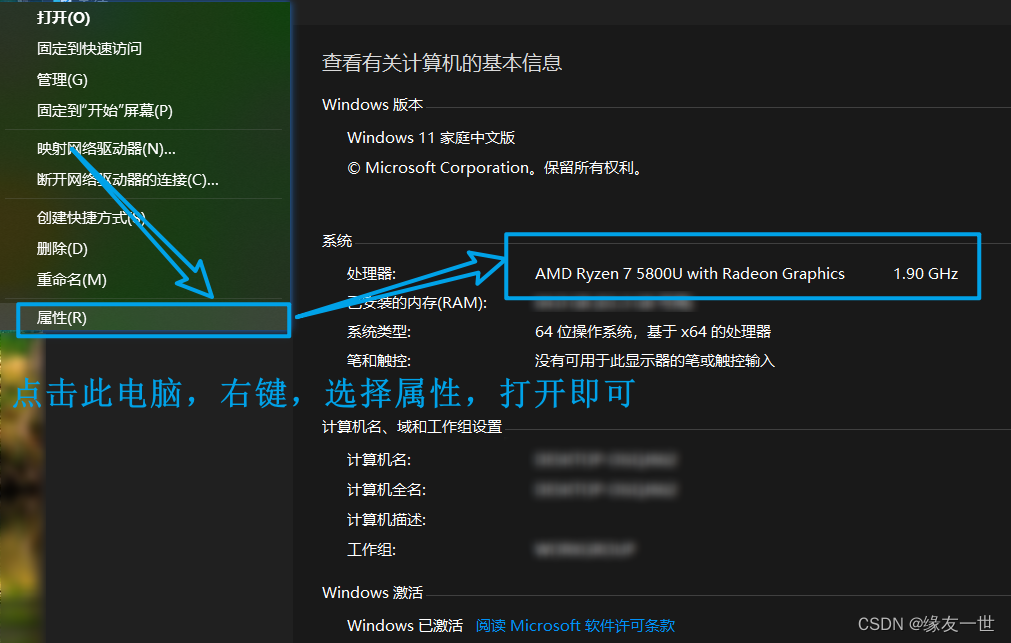Viewport: 1011px width, 643px height.
Task: Select the 查看有关计算机的基本信息 heading
Action: [442, 63]
